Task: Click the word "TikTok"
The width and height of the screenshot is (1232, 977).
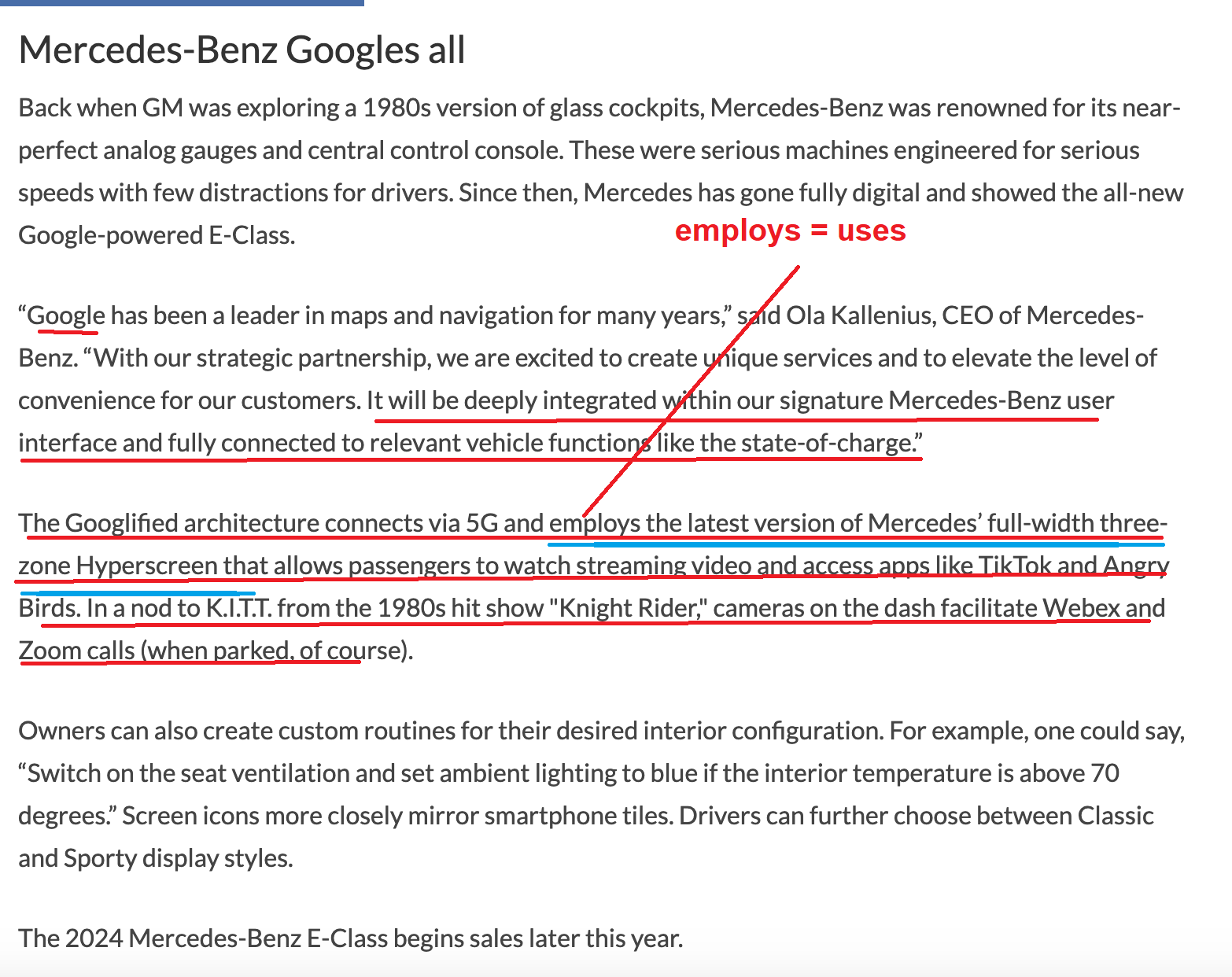Action: (1015, 566)
